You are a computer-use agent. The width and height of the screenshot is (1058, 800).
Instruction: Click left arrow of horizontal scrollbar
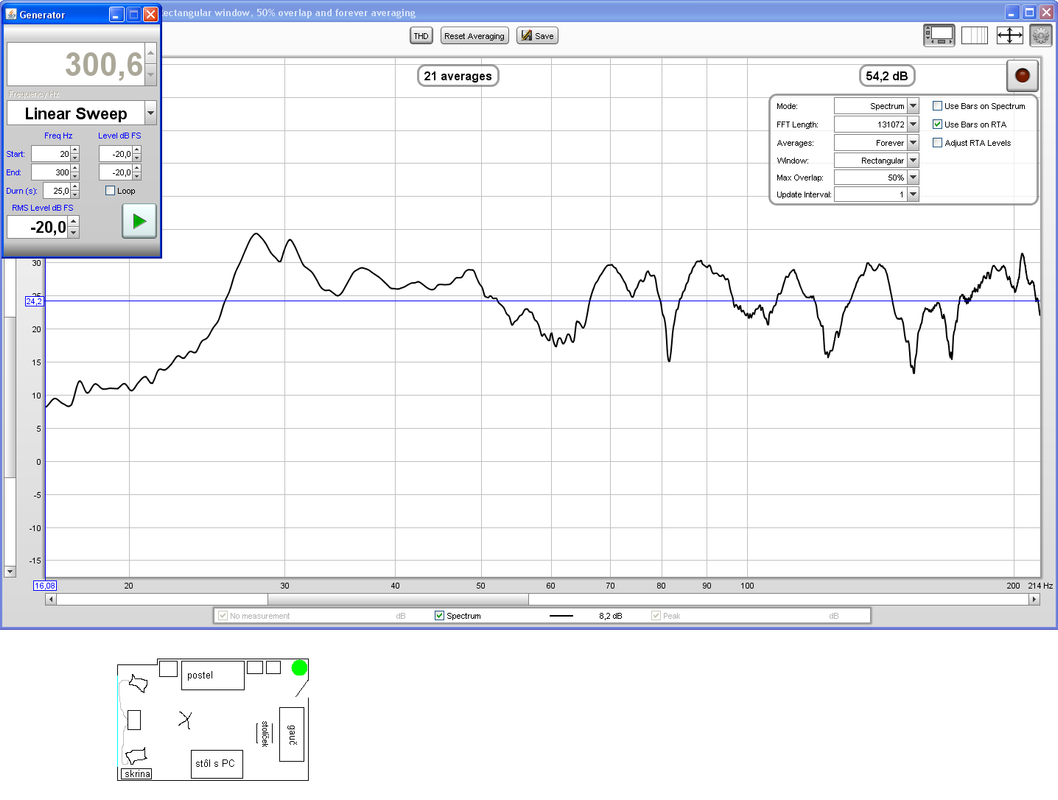tap(51, 599)
